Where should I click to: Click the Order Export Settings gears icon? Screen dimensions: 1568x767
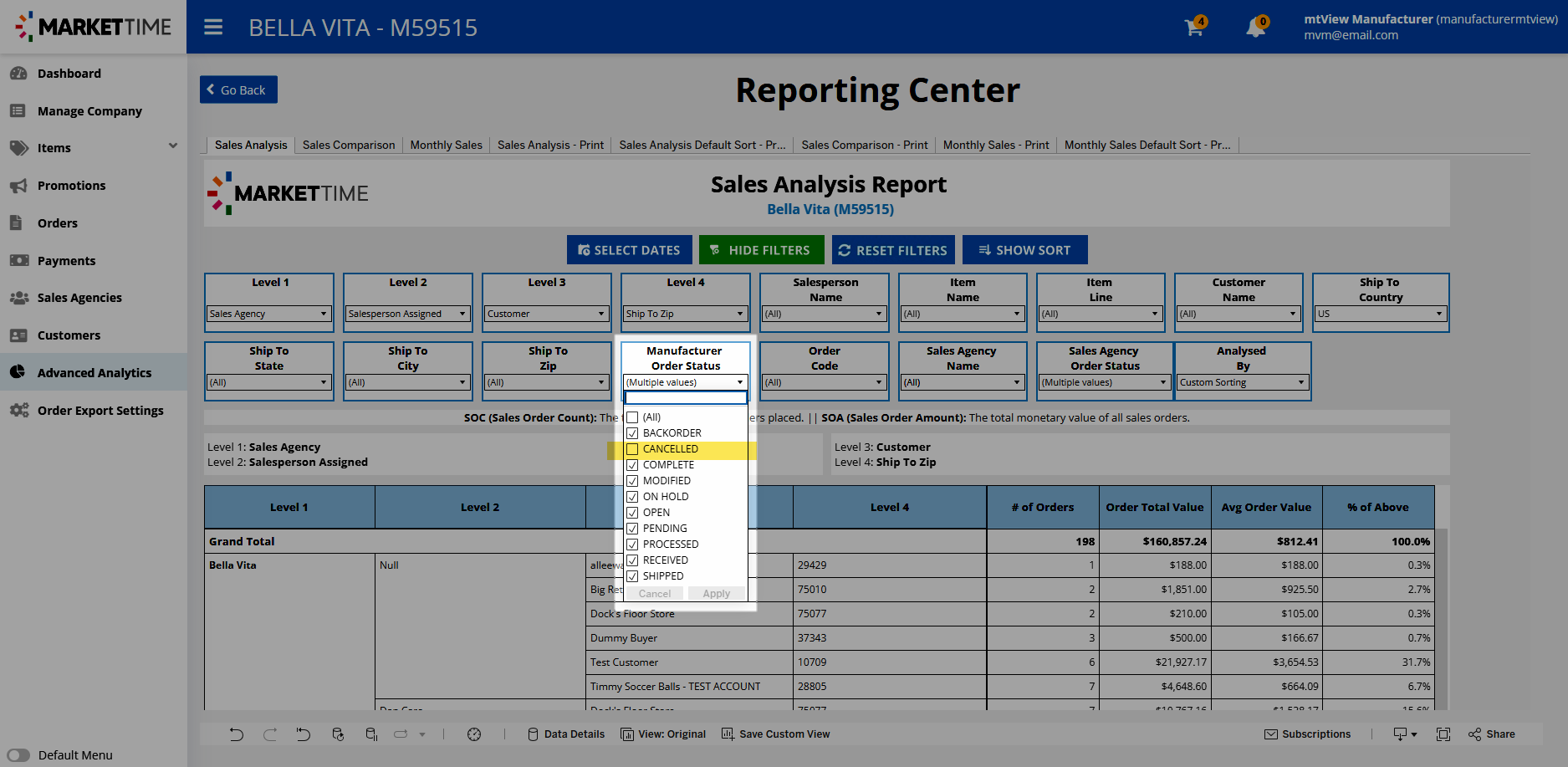(19, 411)
